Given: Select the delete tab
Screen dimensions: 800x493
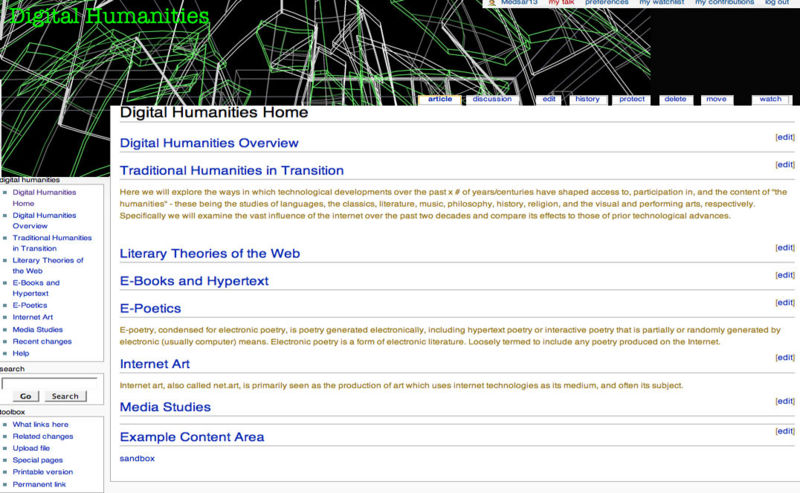Looking at the screenshot, I should 676,99.
